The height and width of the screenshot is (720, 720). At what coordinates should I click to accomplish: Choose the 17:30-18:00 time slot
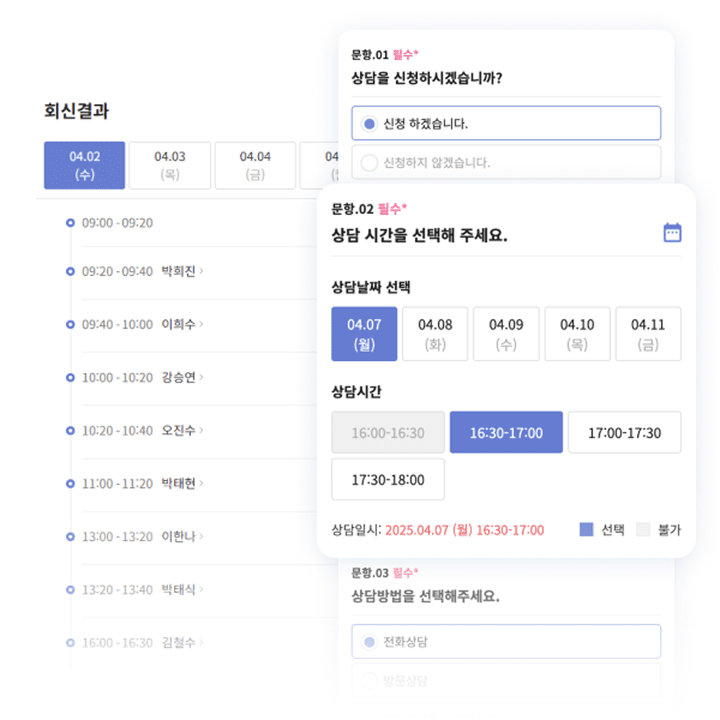click(x=388, y=479)
